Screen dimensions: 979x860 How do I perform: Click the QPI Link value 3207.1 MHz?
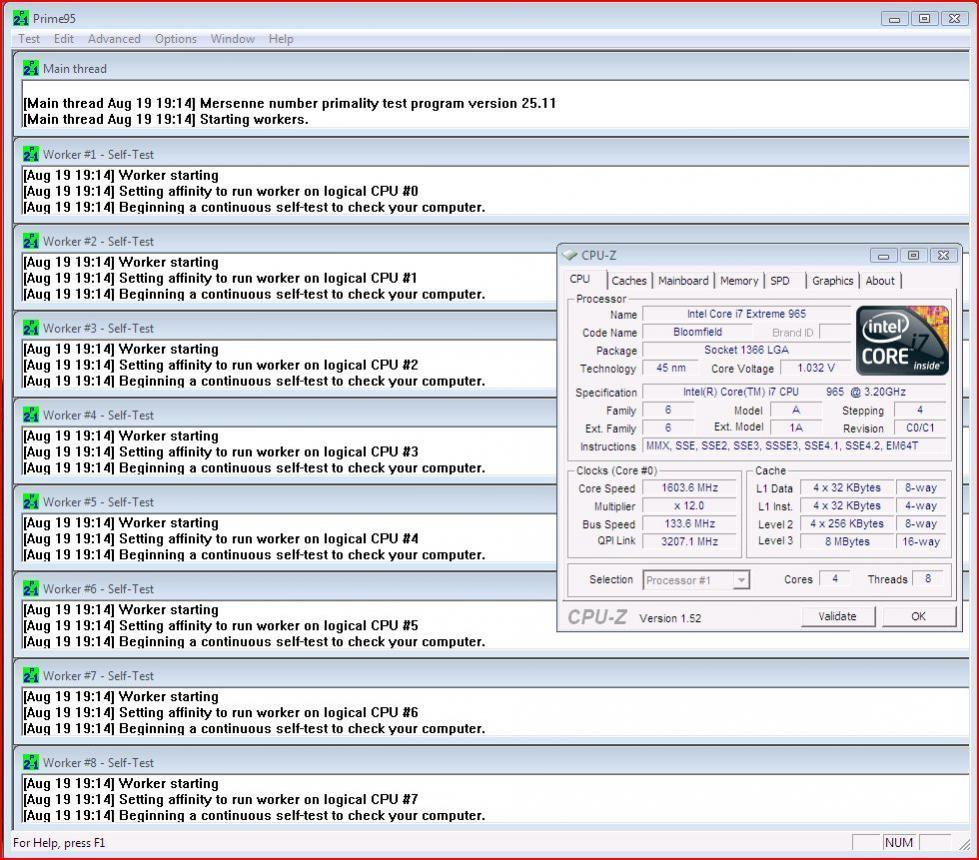point(689,541)
